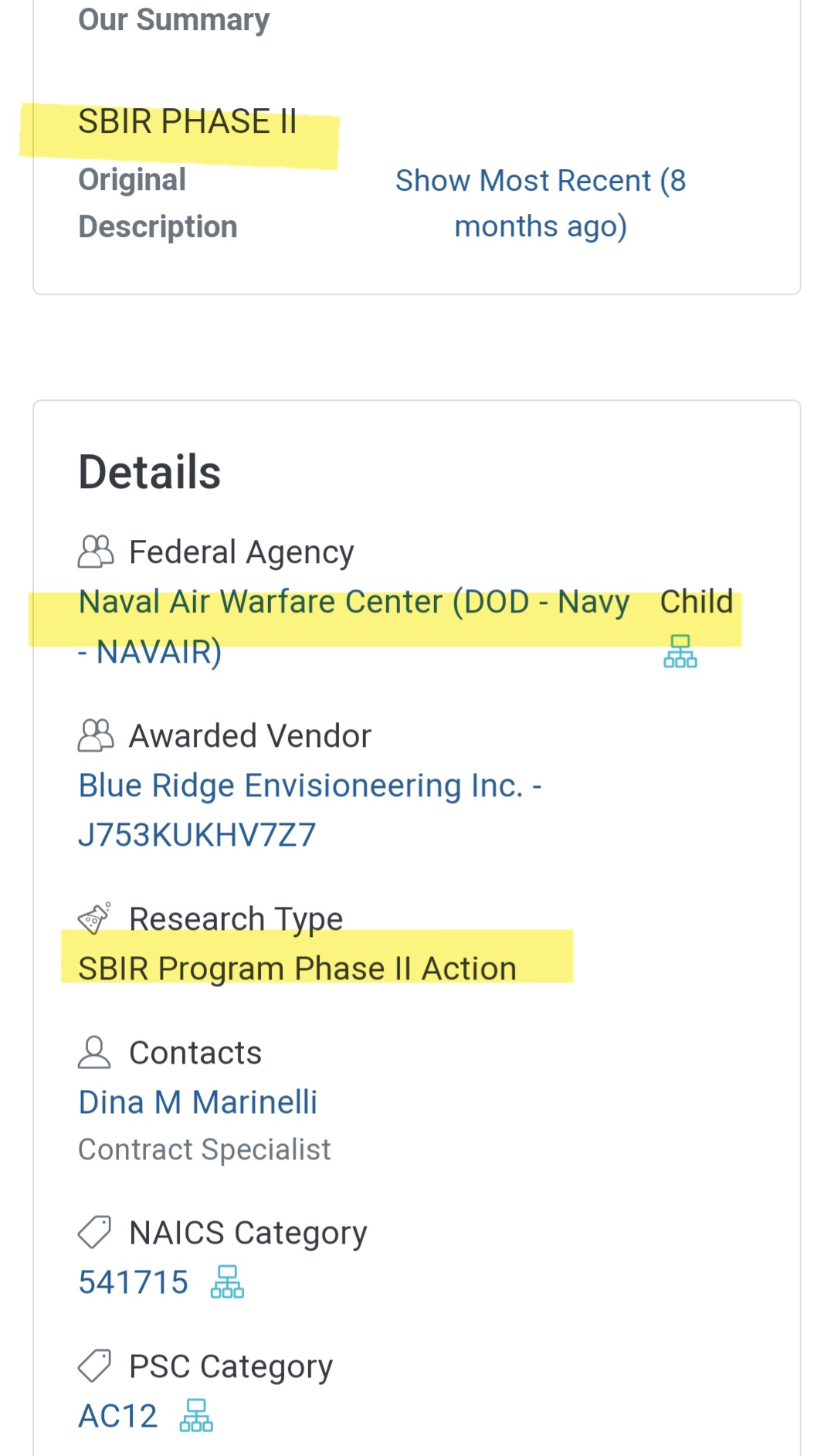Image resolution: width=828 pixels, height=1456 pixels.
Task: Select the Original Description label
Action: 158,203
